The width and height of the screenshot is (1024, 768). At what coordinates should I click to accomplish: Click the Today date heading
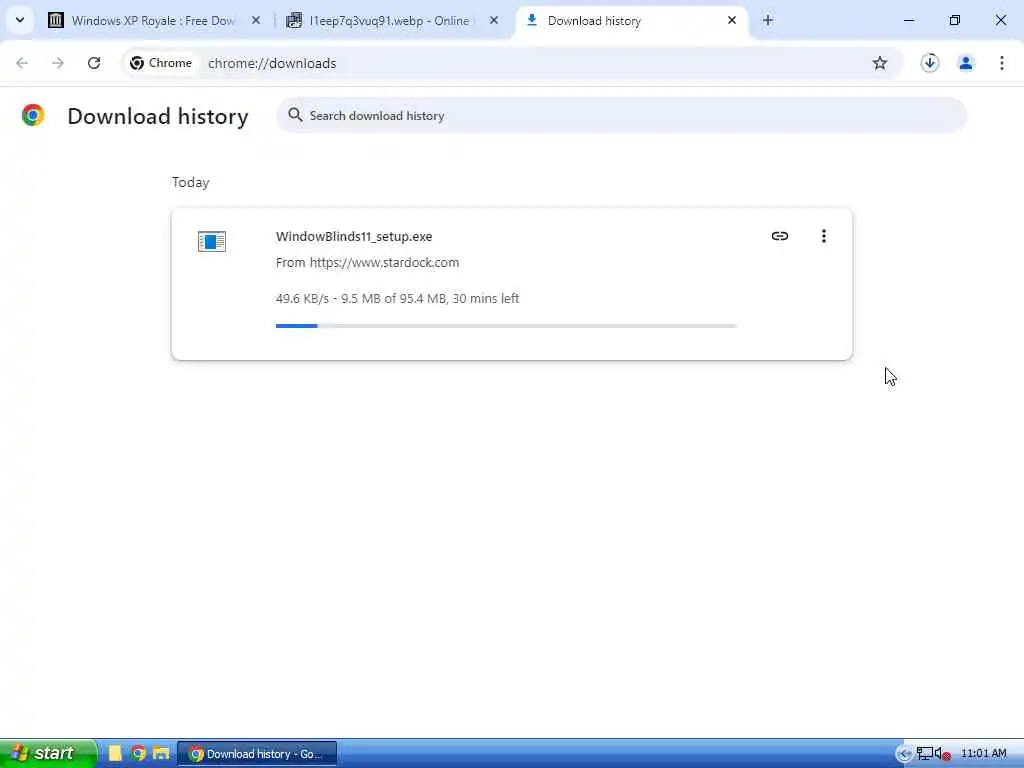(191, 182)
